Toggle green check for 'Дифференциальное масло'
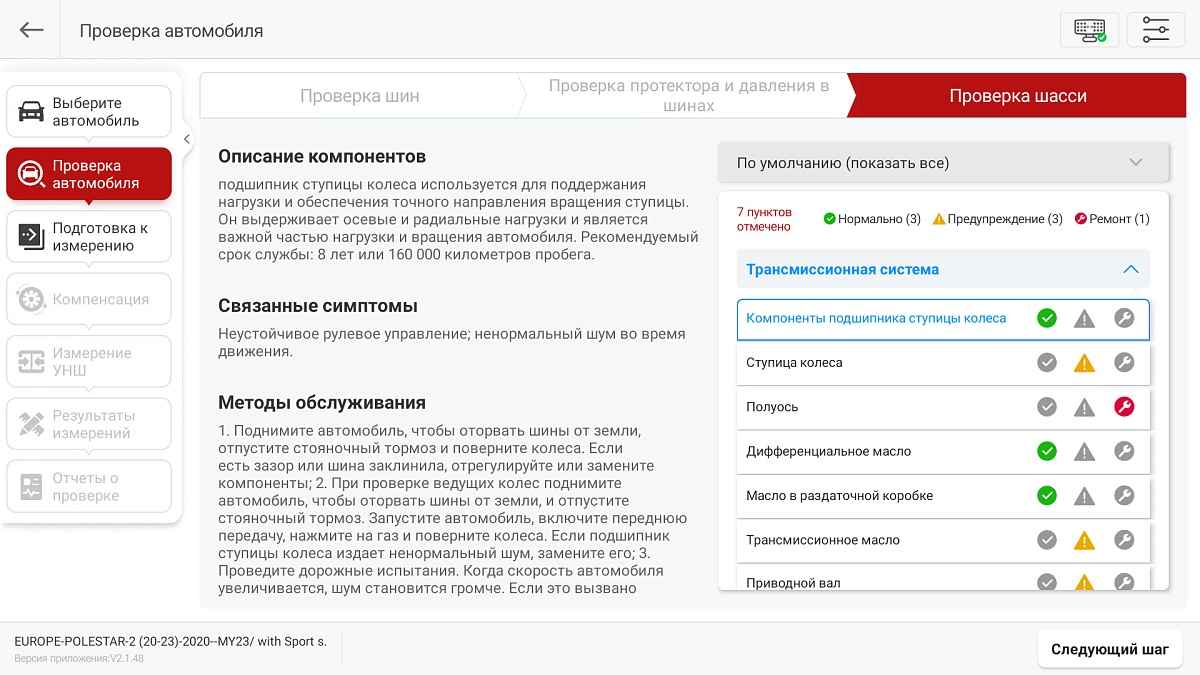The height and width of the screenshot is (675, 1200). (x=1047, y=451)
